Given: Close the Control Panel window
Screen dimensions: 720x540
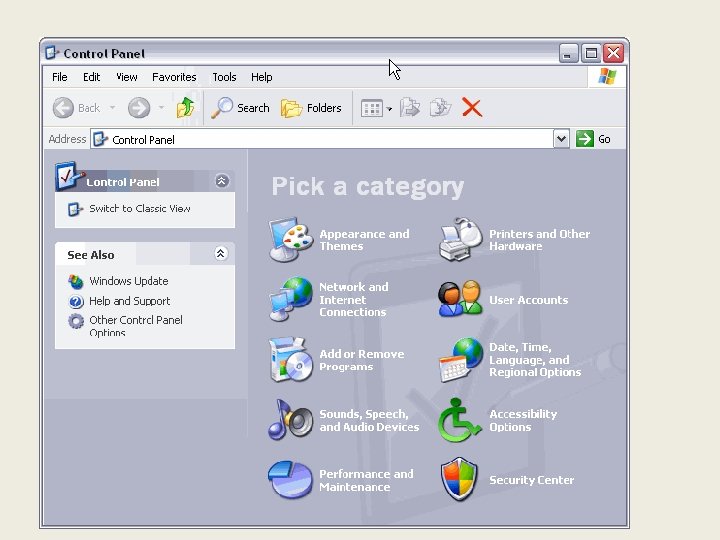Looking at the screenshot, I should (613, 53).
